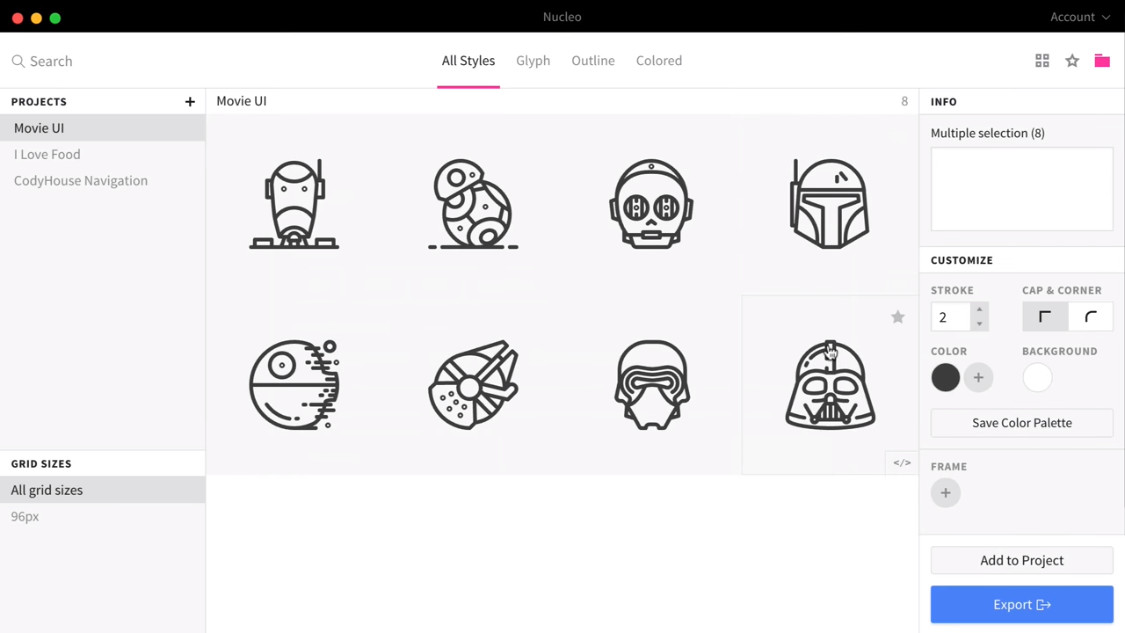Screen dimensions: 1125x633
Task: Select the Death Star icon
Action: [294, 385]
